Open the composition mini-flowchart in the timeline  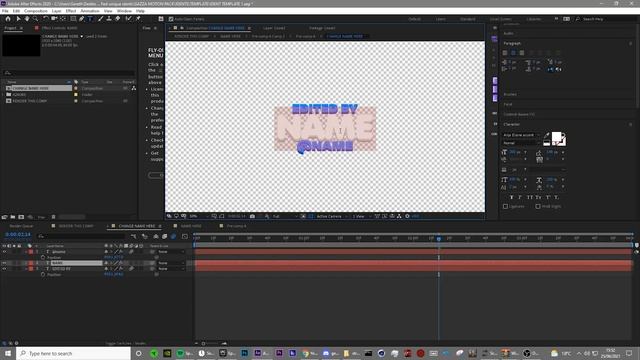[133, 236]
